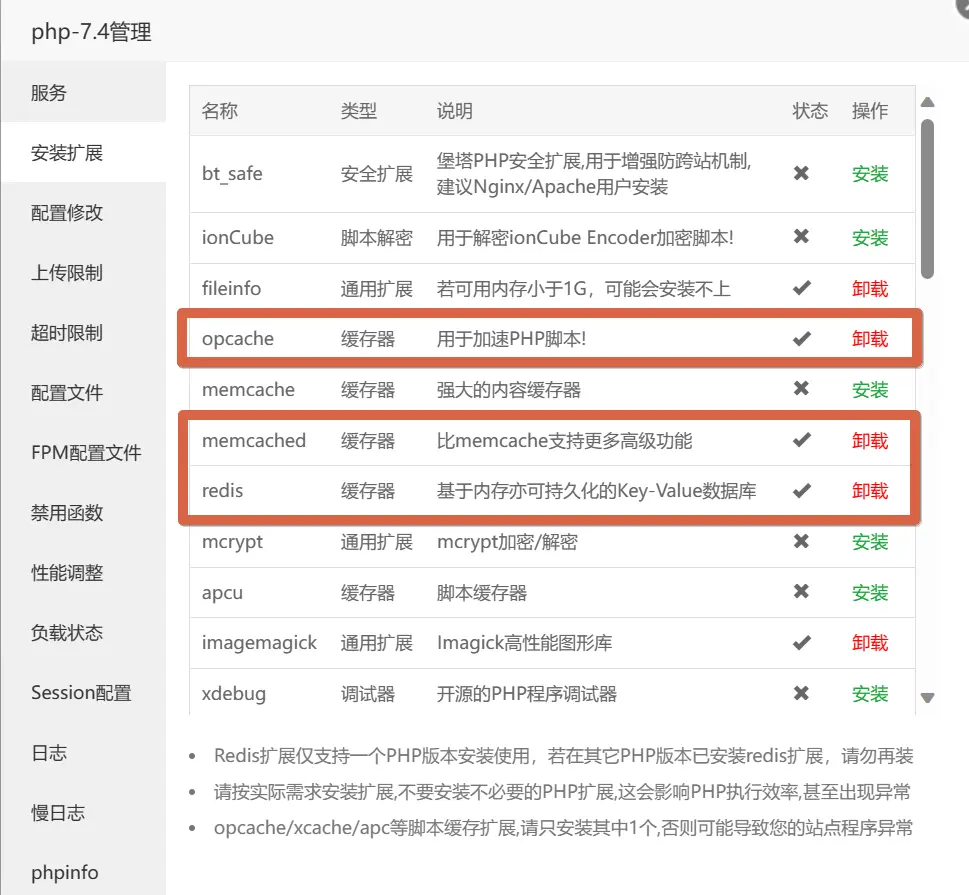The image size is (969, 895).
Task: Click the 状态 column header
Action: [x=810, y=111]
